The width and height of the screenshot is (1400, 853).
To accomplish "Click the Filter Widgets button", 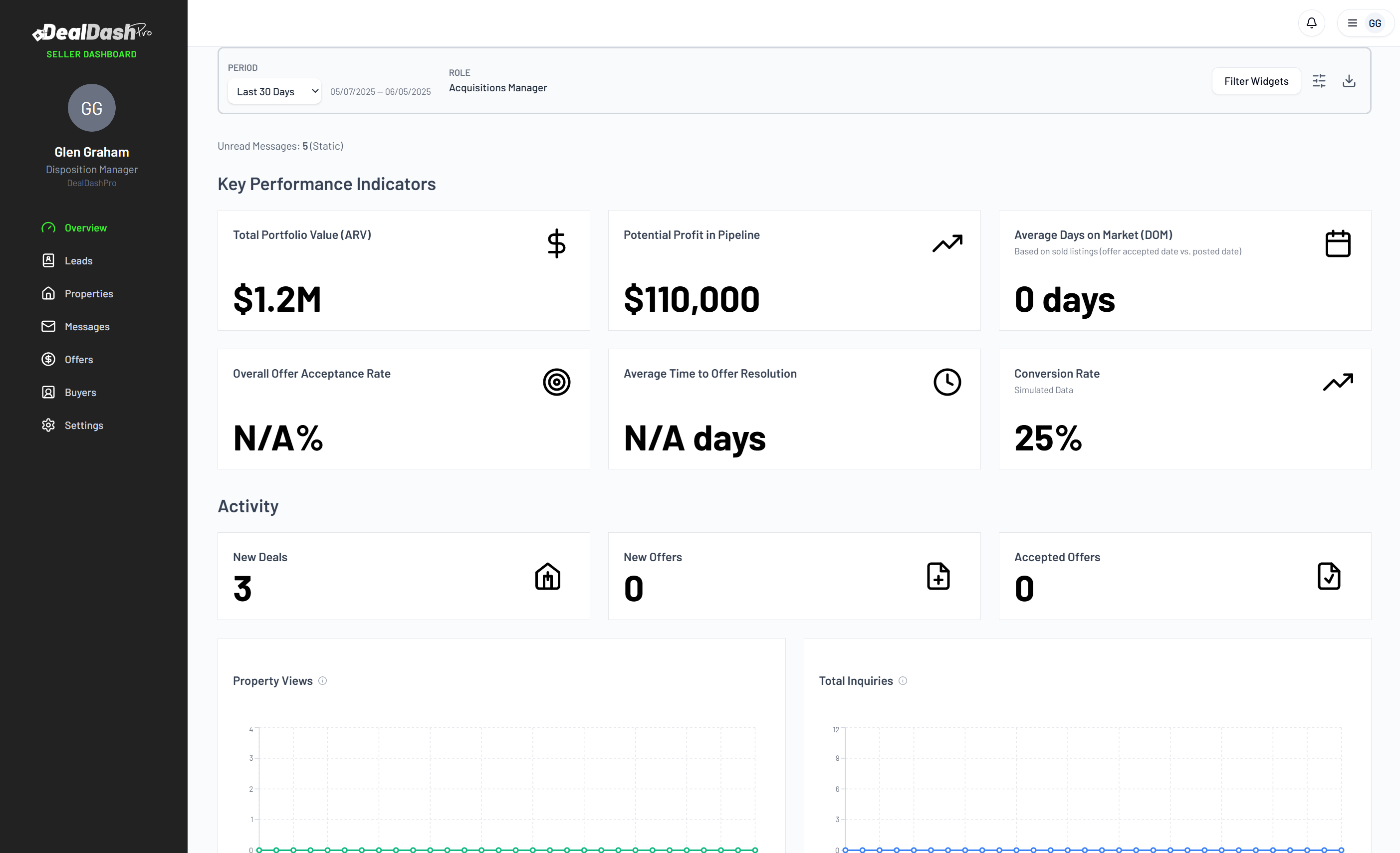I will click(x=1256, y=81).
